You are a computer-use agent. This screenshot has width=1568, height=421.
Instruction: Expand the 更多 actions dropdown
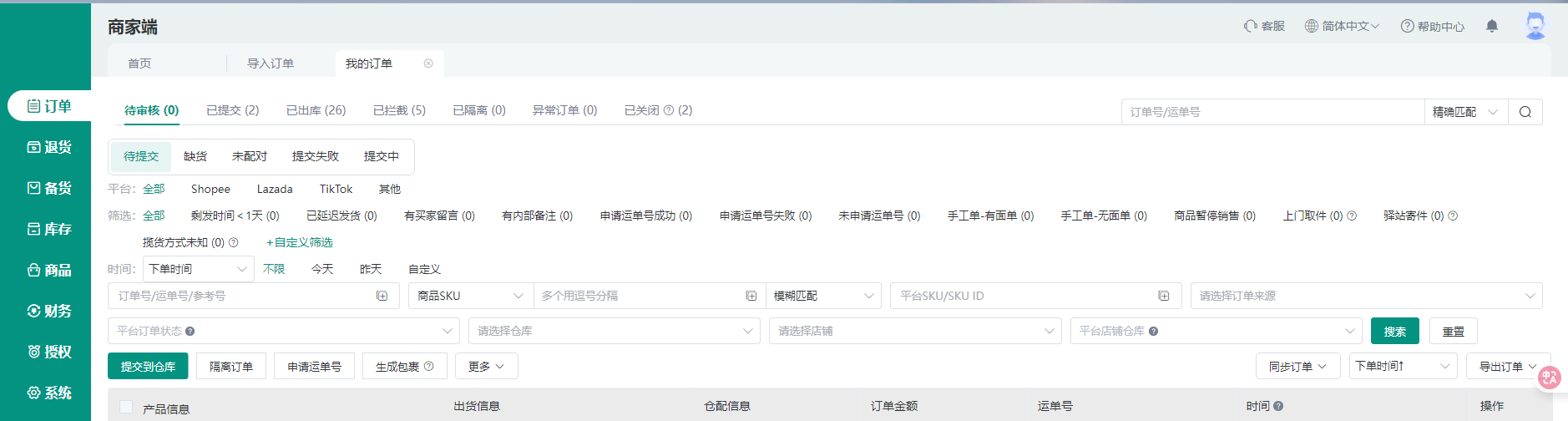tap(487, 366)
